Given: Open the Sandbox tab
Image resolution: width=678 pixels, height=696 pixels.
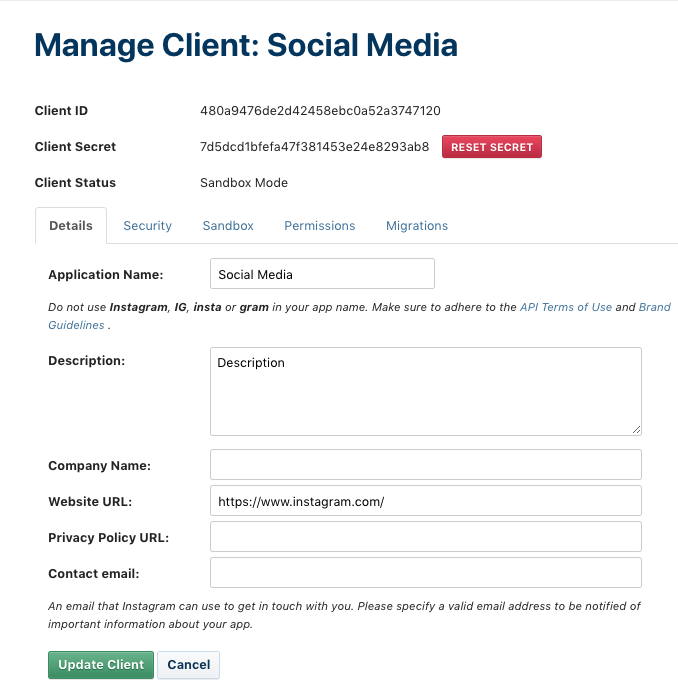Looking at the screenshot, I should click(228, 226).
